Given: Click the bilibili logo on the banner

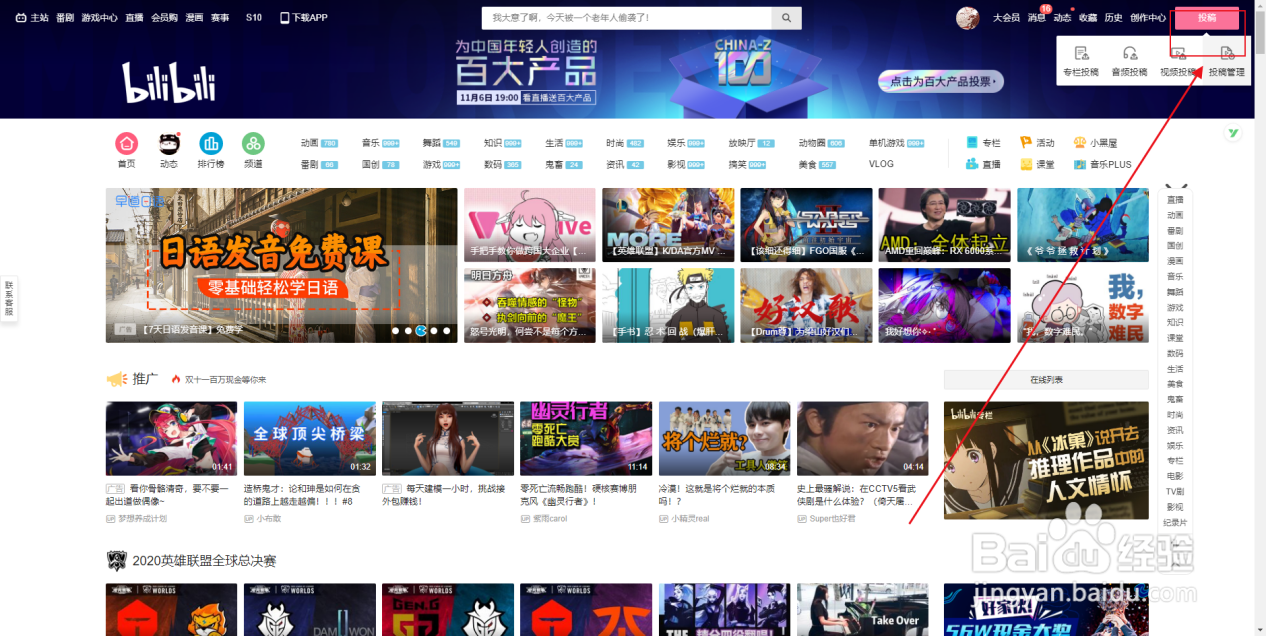Looking at the screenshot, I should click(x=170, y=82).
